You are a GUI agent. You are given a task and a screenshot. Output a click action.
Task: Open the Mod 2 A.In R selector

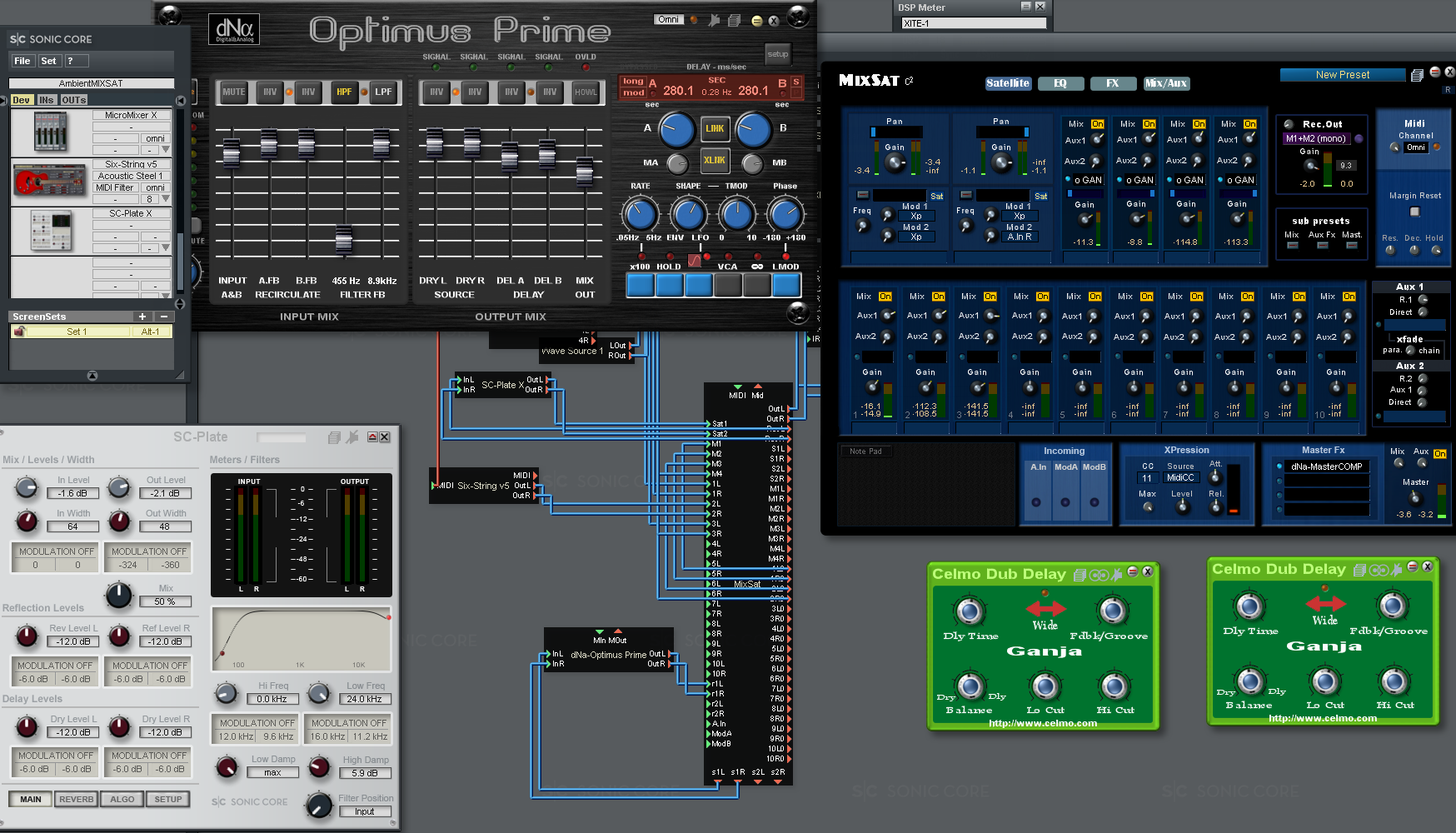click(1019, 237)
